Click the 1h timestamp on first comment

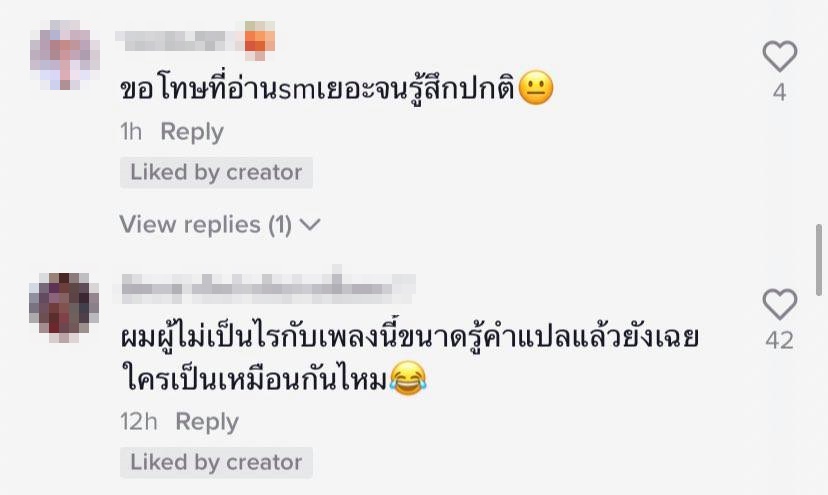(131, 132)
